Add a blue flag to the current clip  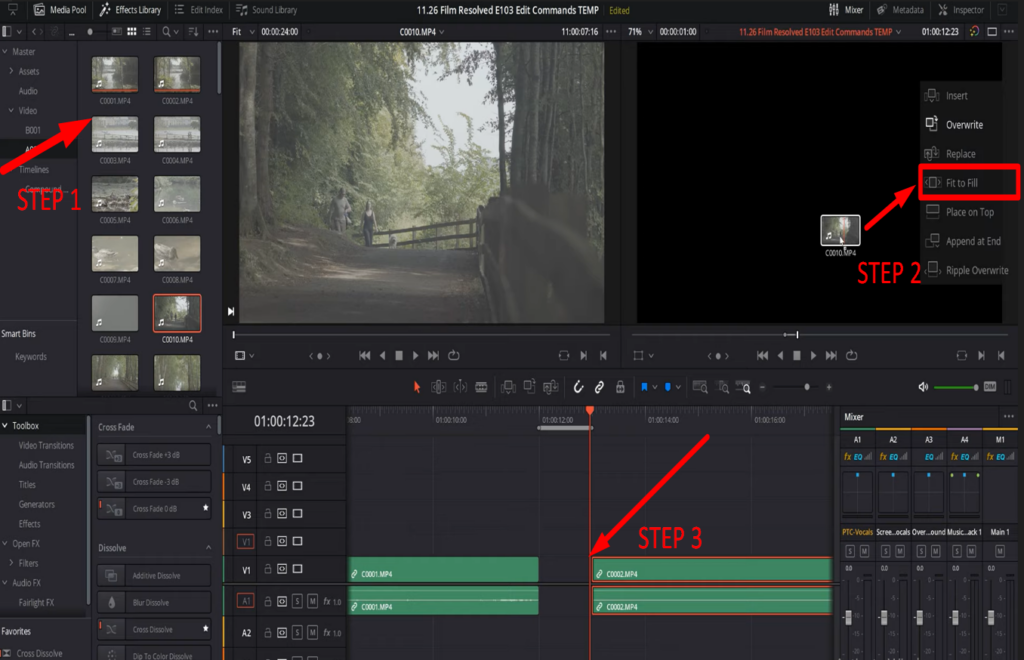(x=646, y=386)
